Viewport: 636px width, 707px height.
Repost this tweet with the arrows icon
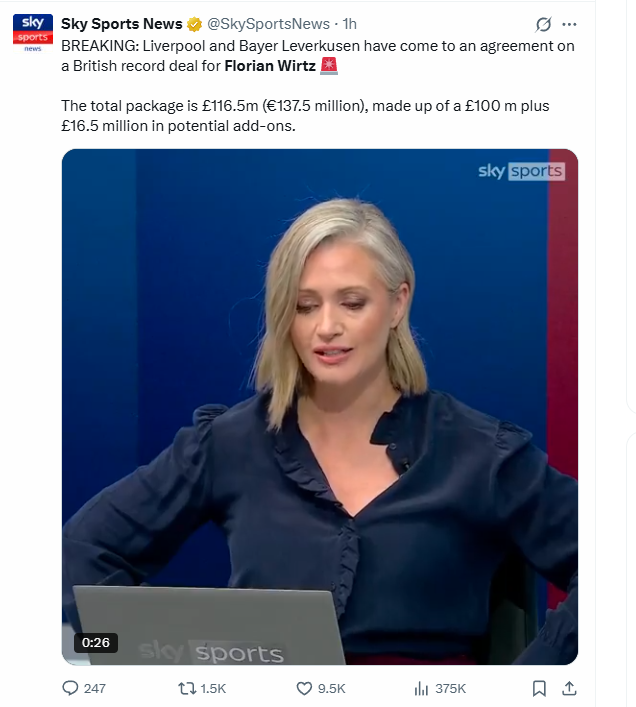point(187,688)
